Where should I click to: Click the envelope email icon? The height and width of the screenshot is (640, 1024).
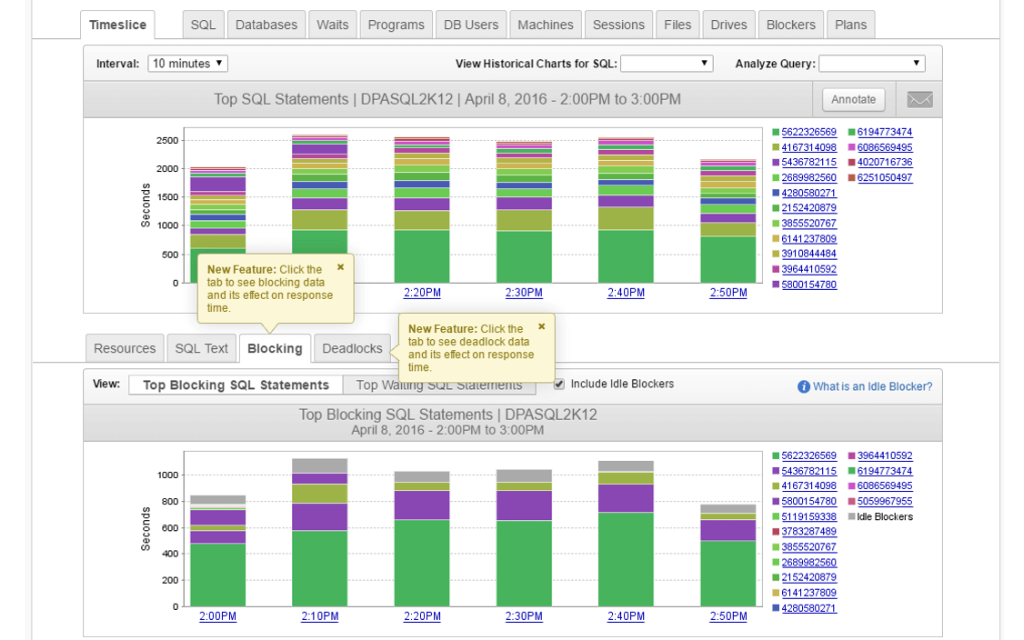[x=918, y=99]
